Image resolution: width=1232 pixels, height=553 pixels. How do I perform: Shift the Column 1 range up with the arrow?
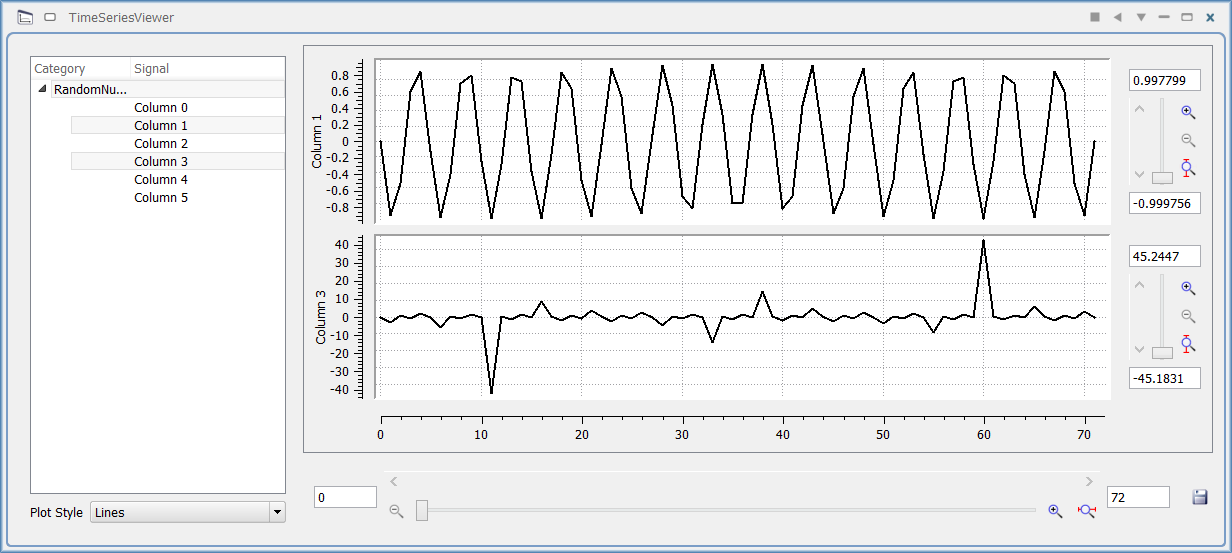point(1139,108)
